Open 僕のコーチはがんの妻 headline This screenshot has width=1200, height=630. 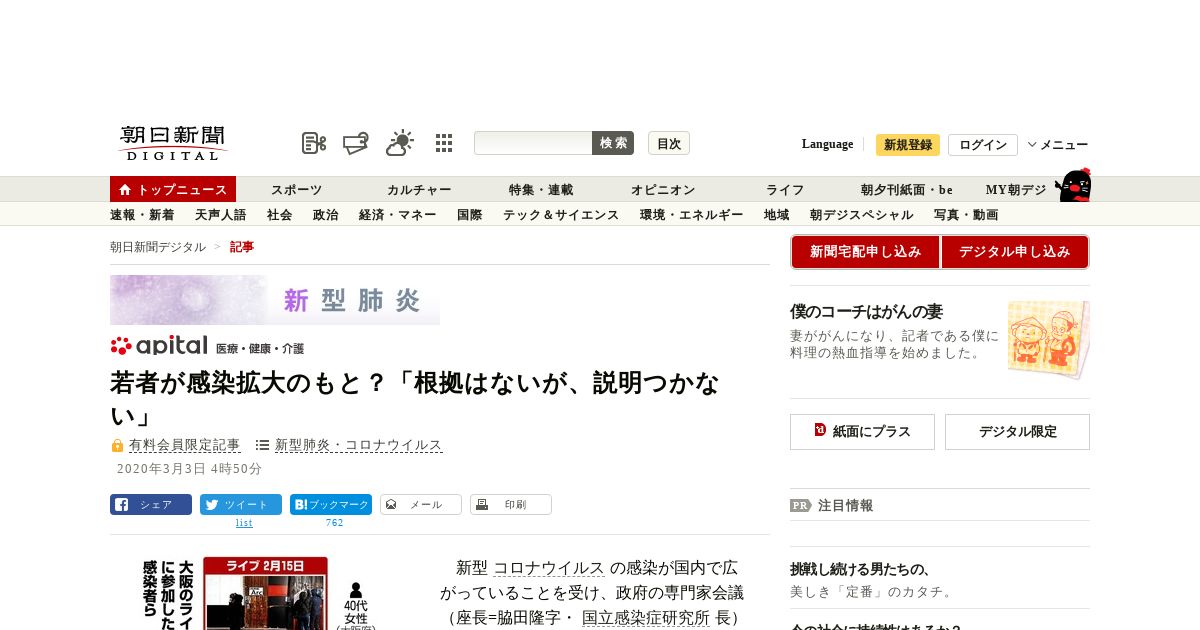click(x=866, y=312)
